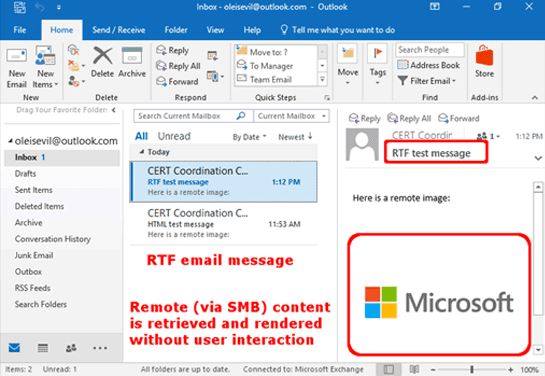The height and width of the screenshot is (376, 545).
Task: Click the Tell me what you want to do box
Action: click(338, 30)
